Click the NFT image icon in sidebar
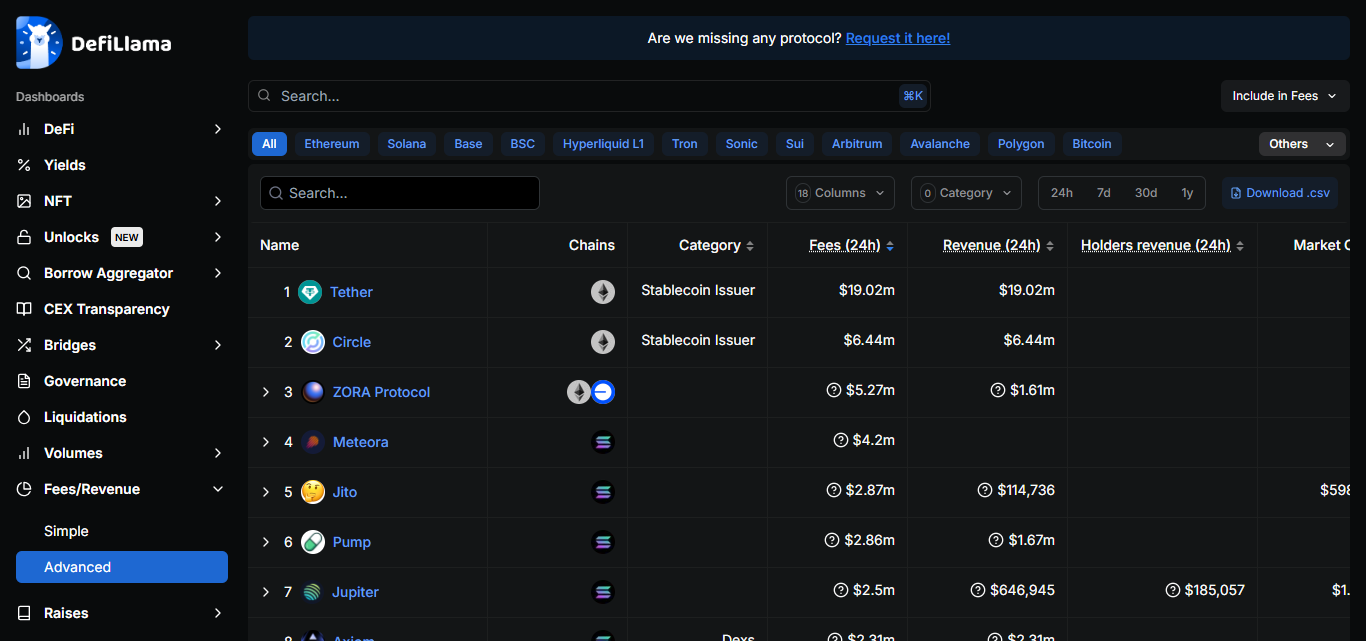Viewport: 1366px width, 641px height. [24, 201]
